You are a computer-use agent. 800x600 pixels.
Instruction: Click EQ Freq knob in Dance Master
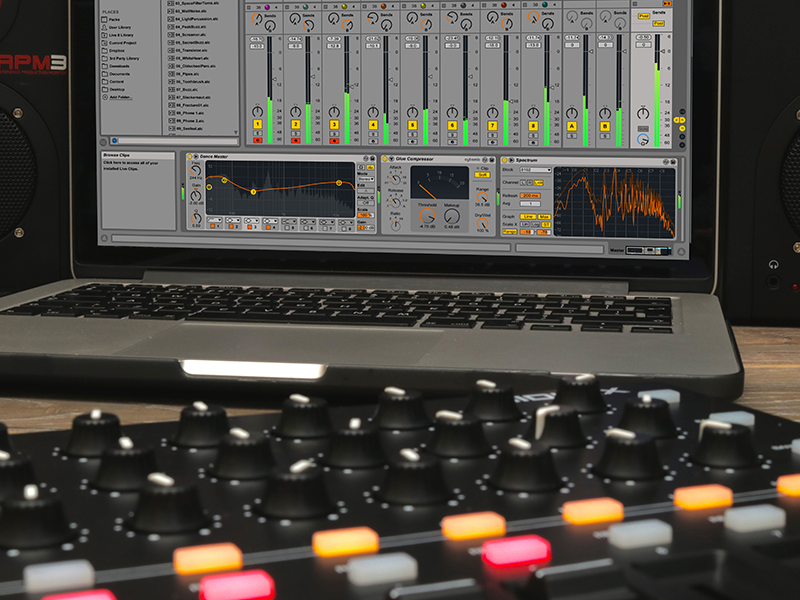(x=195, y=171)
